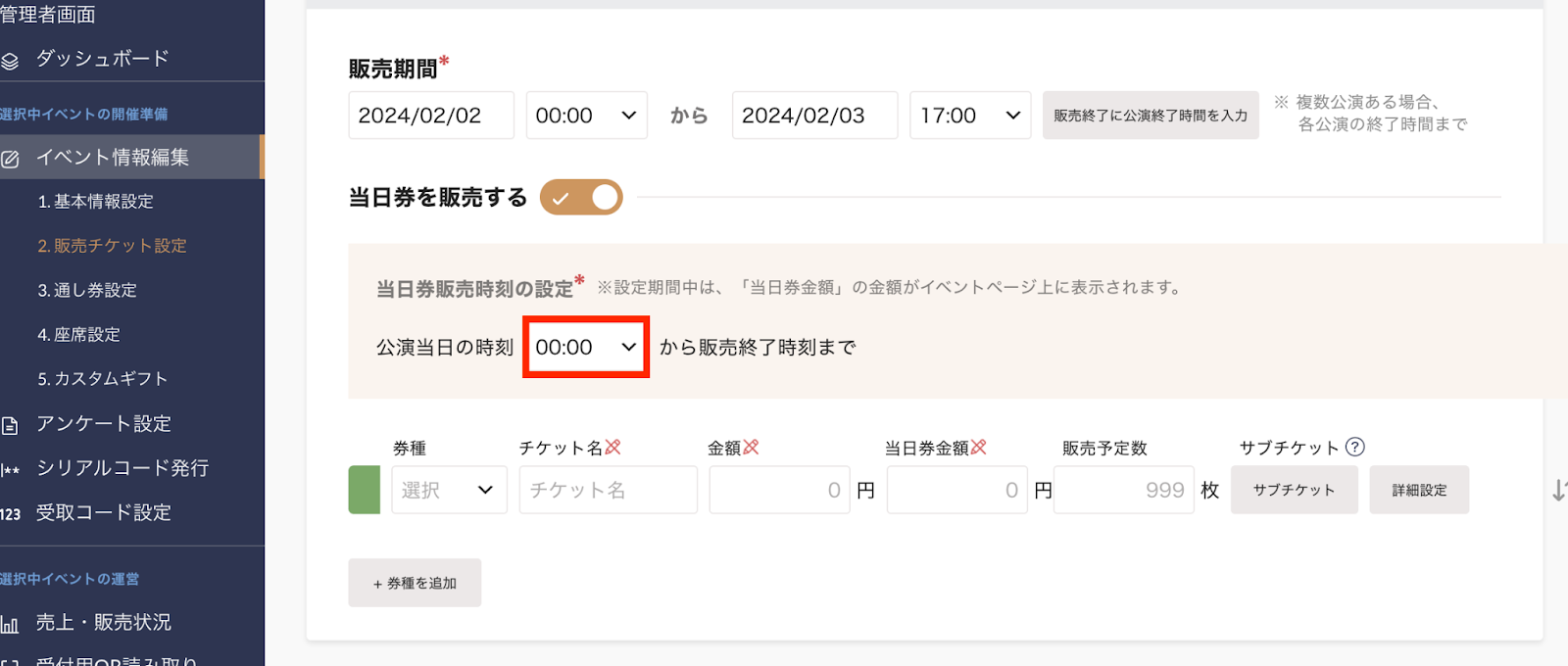Click the dashboard layers icon
This screenshot has height=666, width=1568.
[10, 61]
